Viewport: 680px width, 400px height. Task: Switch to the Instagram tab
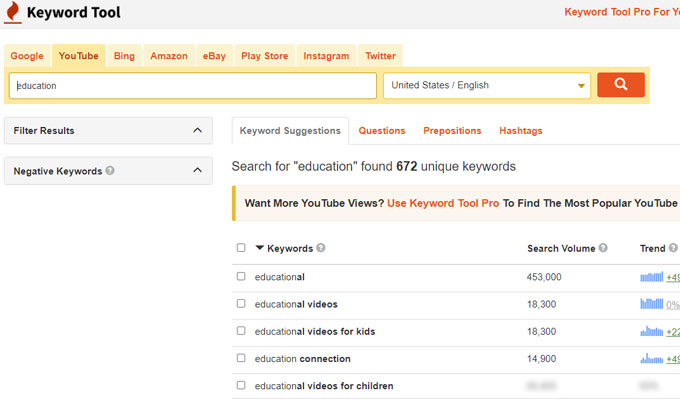click(x=326, y=56)
